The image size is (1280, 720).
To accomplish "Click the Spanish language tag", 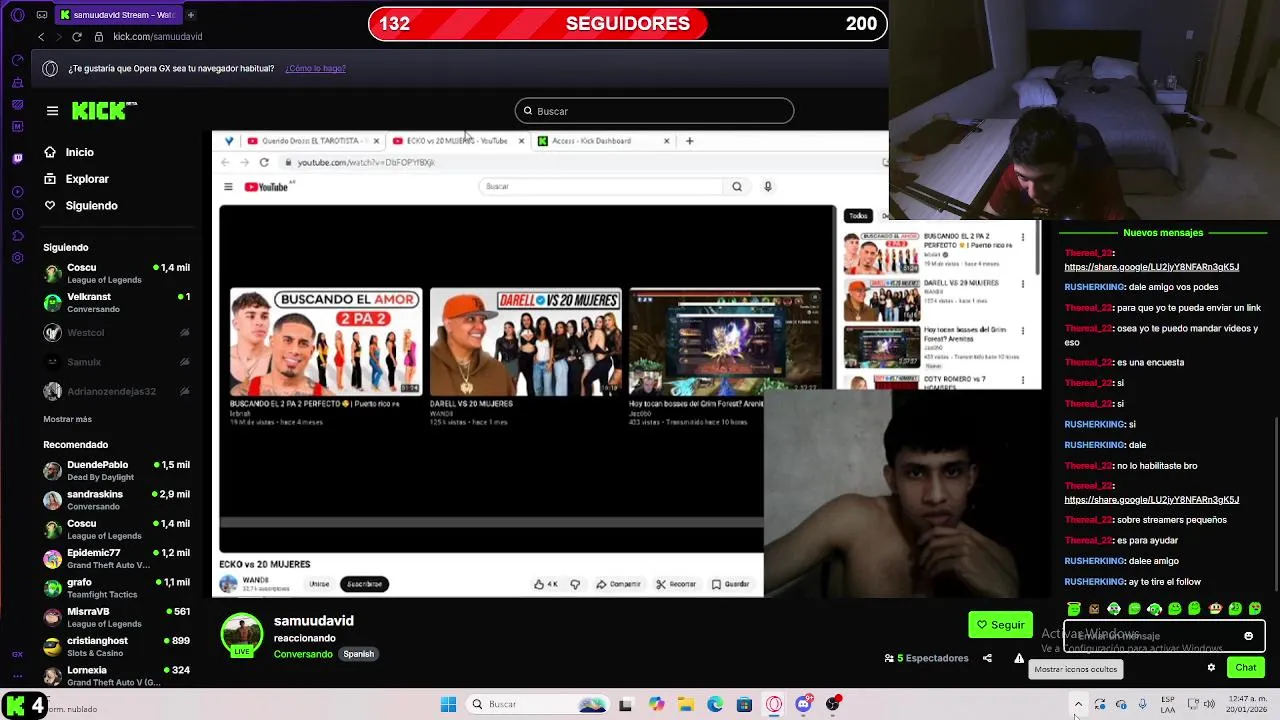I will coord(358,654).
